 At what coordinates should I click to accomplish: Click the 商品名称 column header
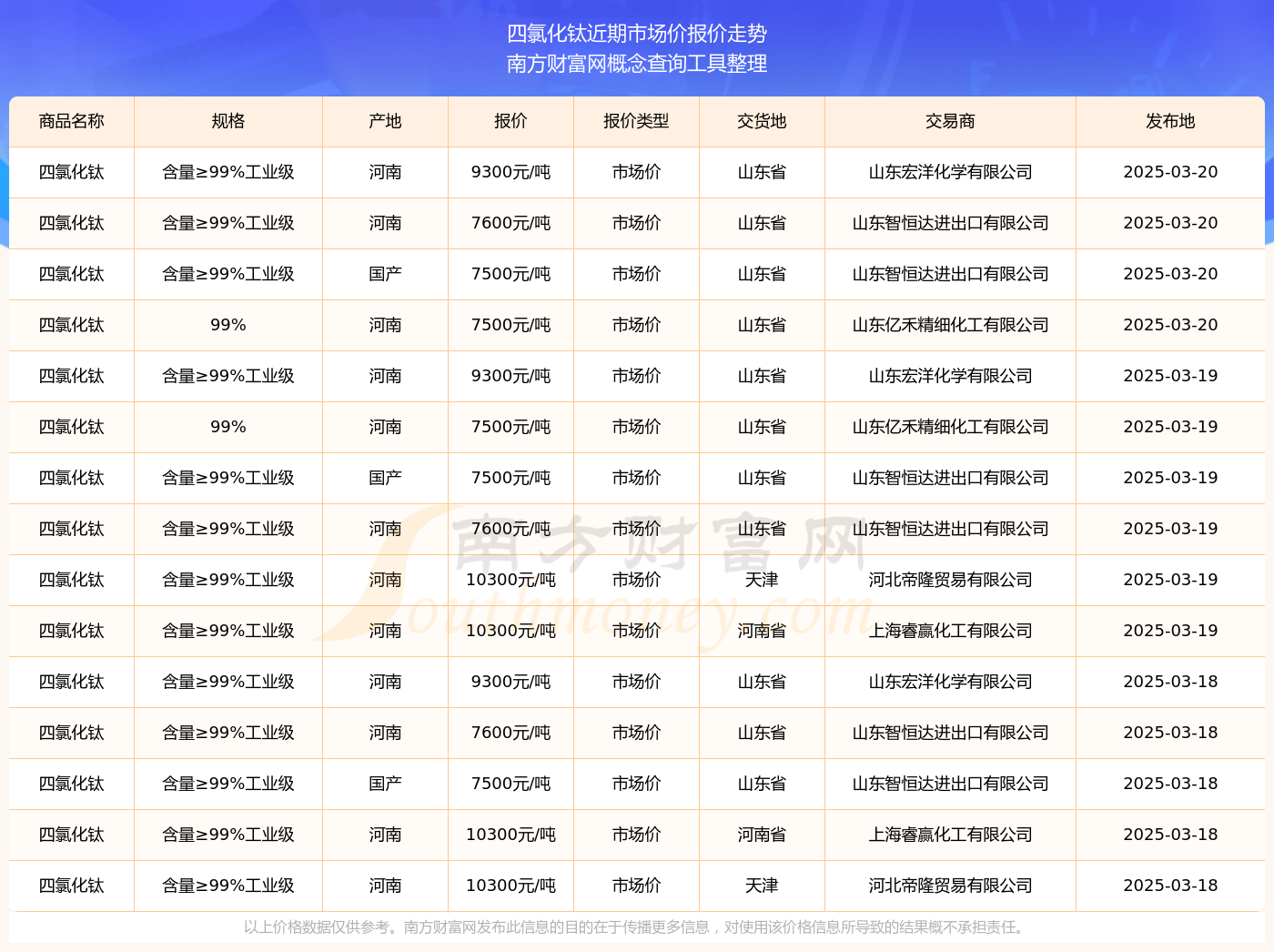tap(72, 121)
